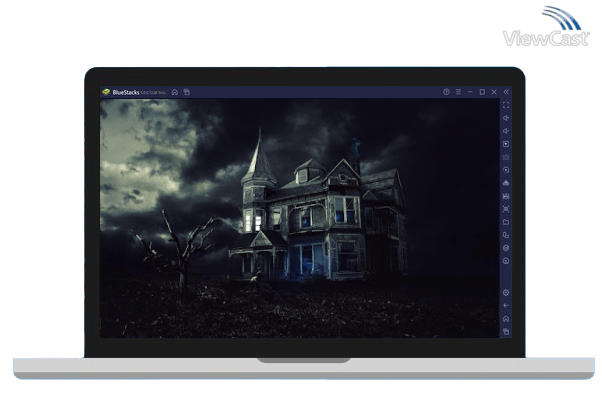The image size is (602, 414).
Task: Open keyboard game controls in sidebar
Action: 506,157
